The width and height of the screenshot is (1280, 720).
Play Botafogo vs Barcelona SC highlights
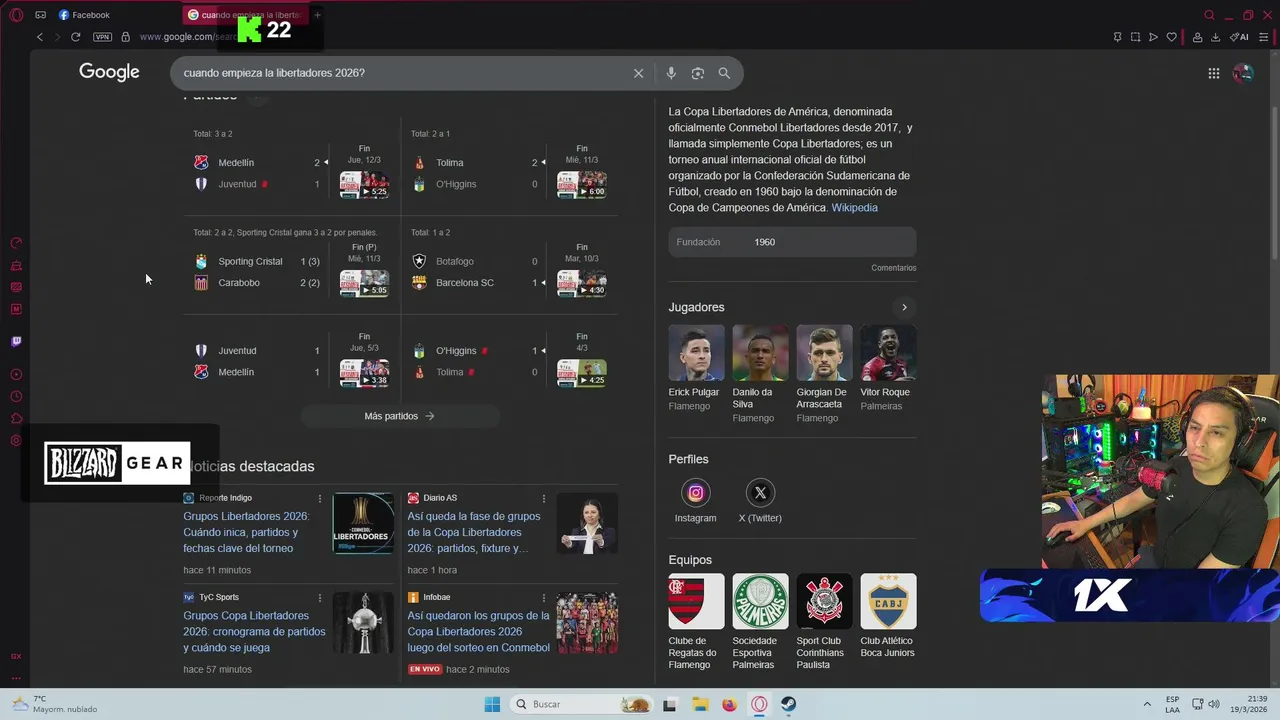582,284
